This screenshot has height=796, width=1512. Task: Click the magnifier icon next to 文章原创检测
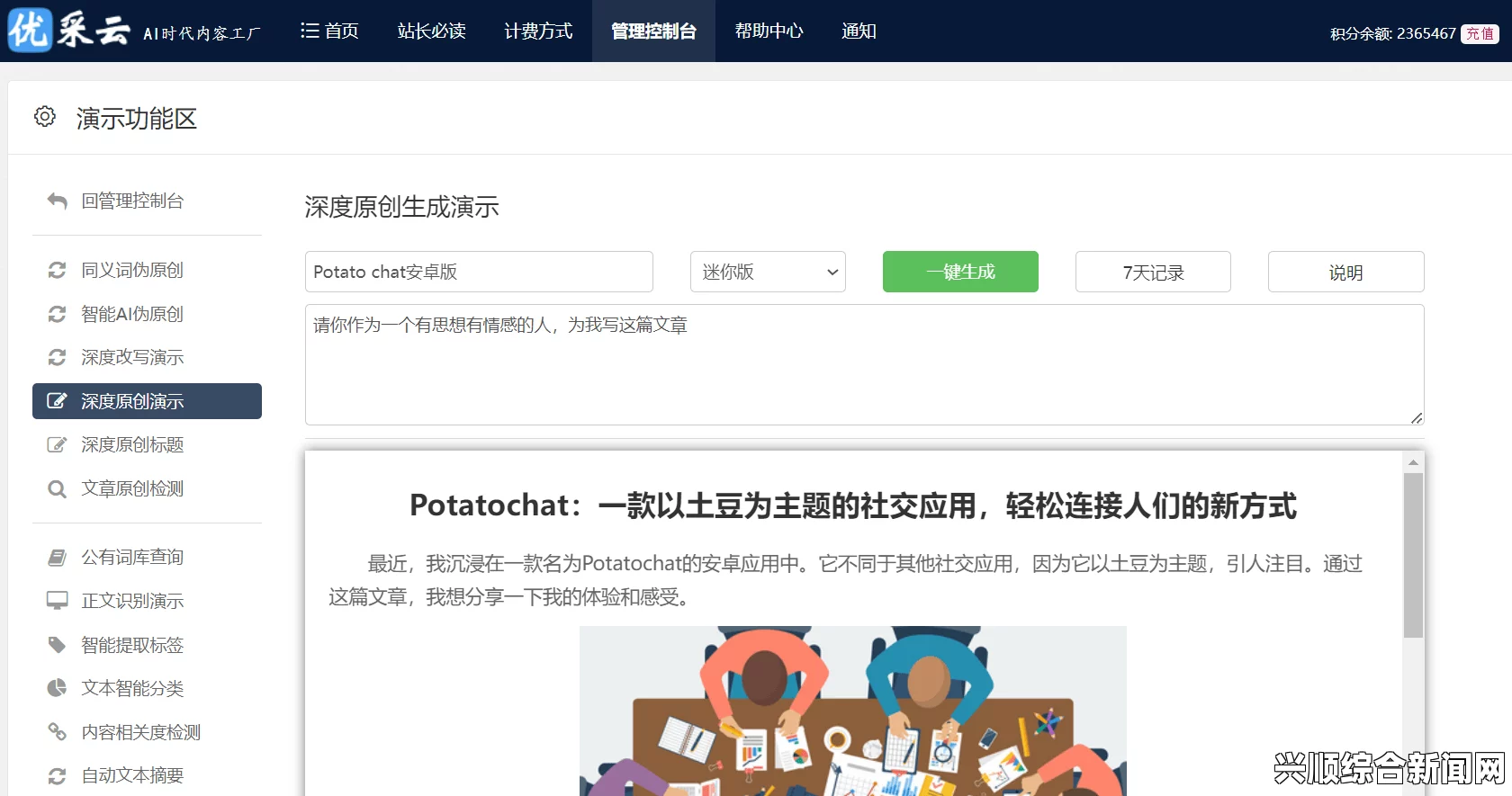tap(57, 488)
